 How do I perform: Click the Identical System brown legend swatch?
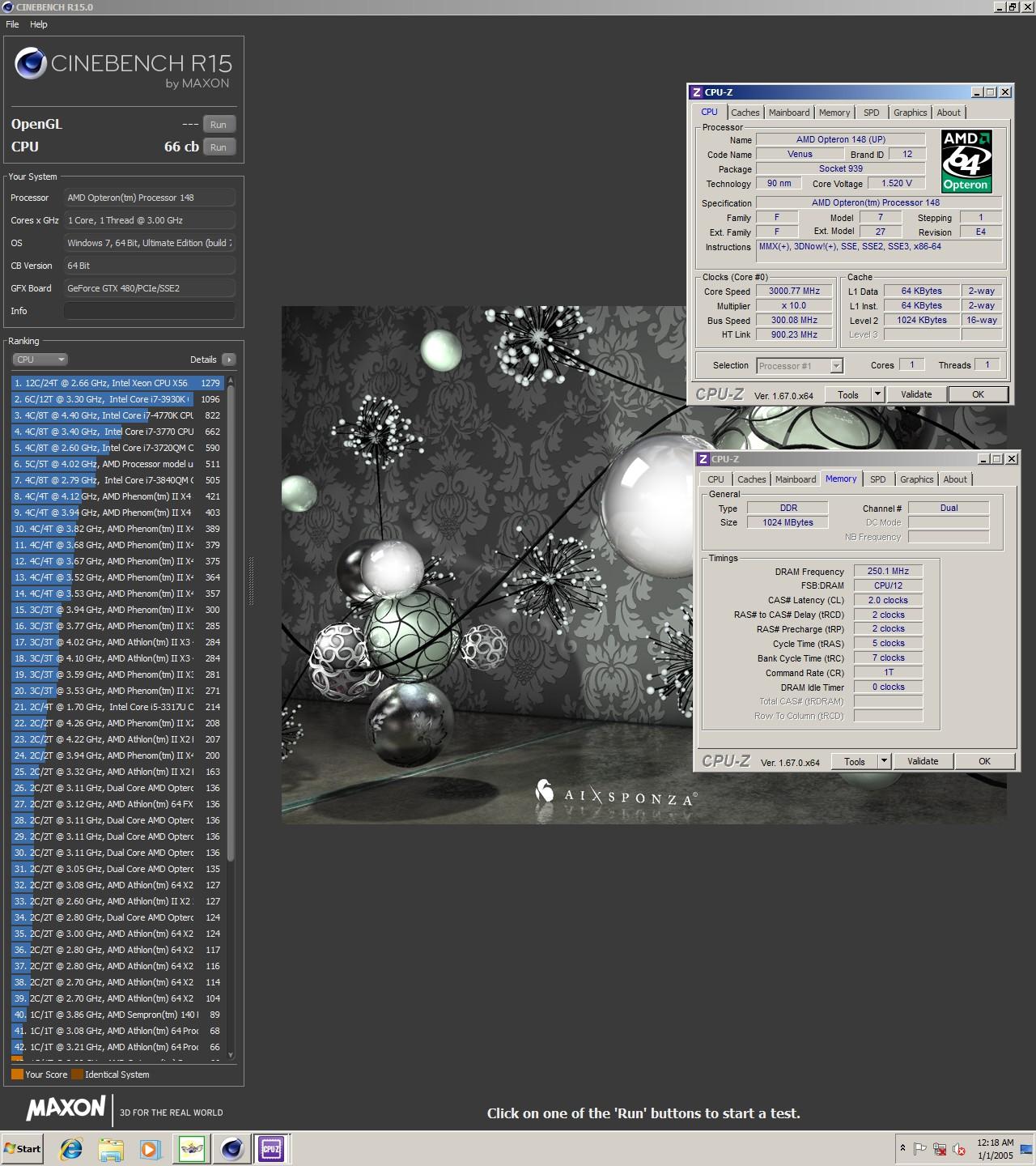pos(77,1075)
